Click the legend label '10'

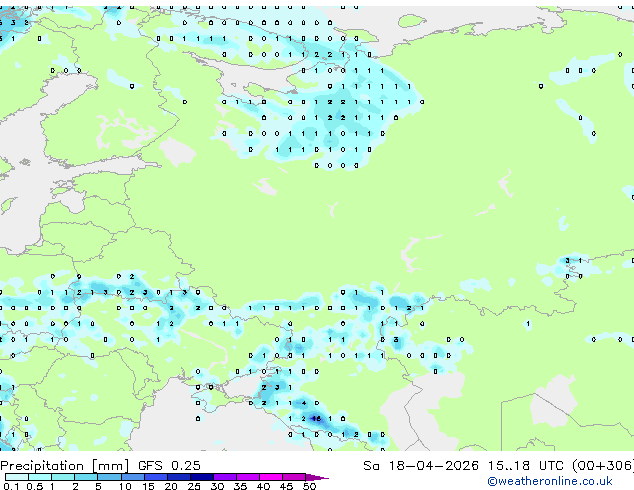point(125,486)
